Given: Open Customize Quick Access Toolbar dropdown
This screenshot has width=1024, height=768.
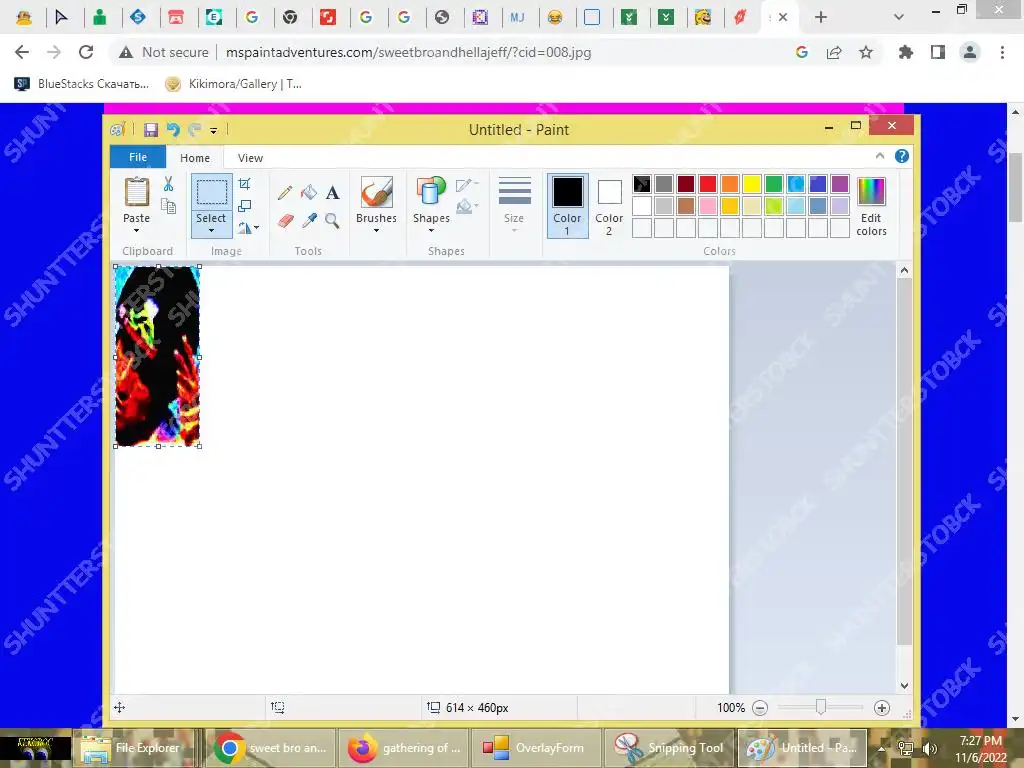Looking at the screenshot, I should (x=214, y=131).
